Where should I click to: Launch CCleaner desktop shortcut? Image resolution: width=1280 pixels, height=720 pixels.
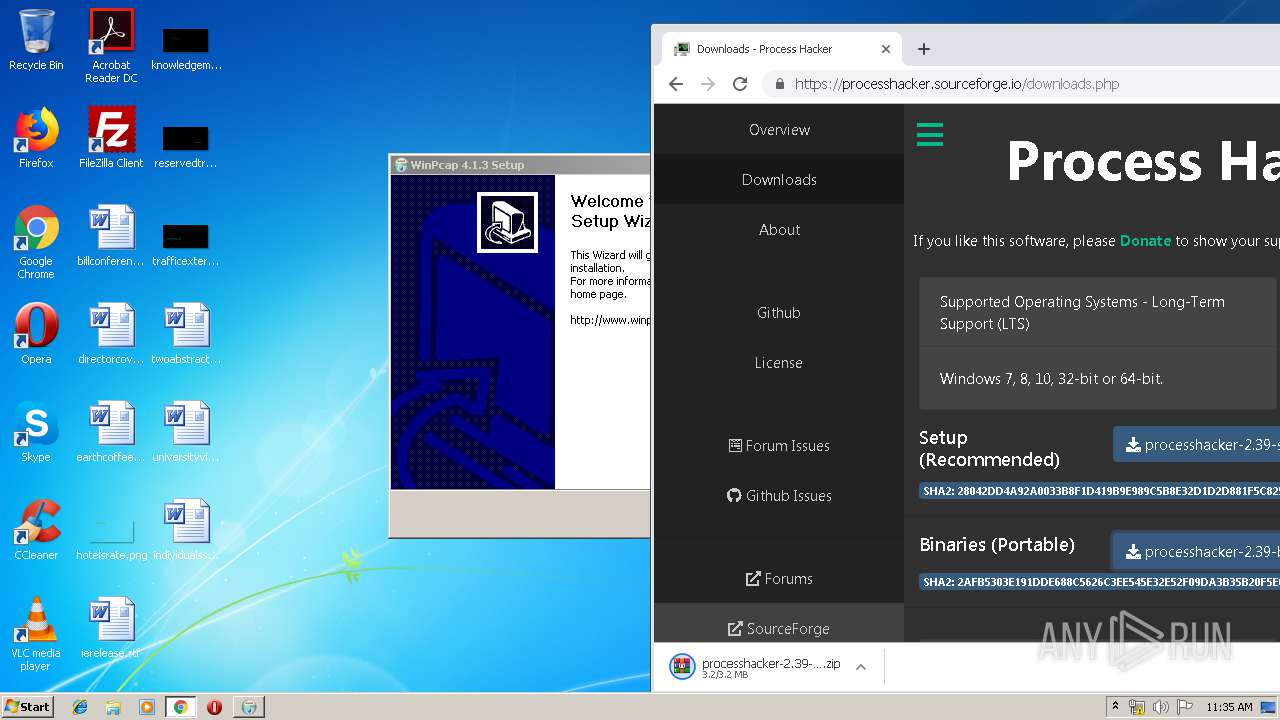pos(36,530)
